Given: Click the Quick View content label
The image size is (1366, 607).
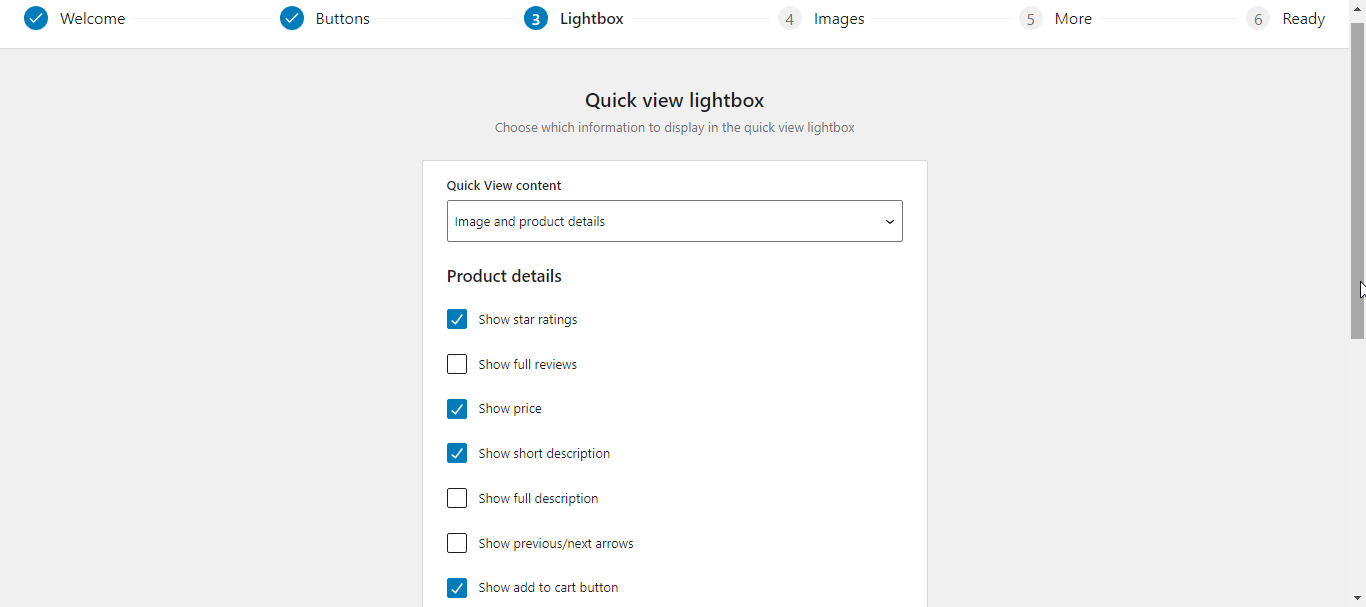Looking at the screenshot, I should [504, 185].
